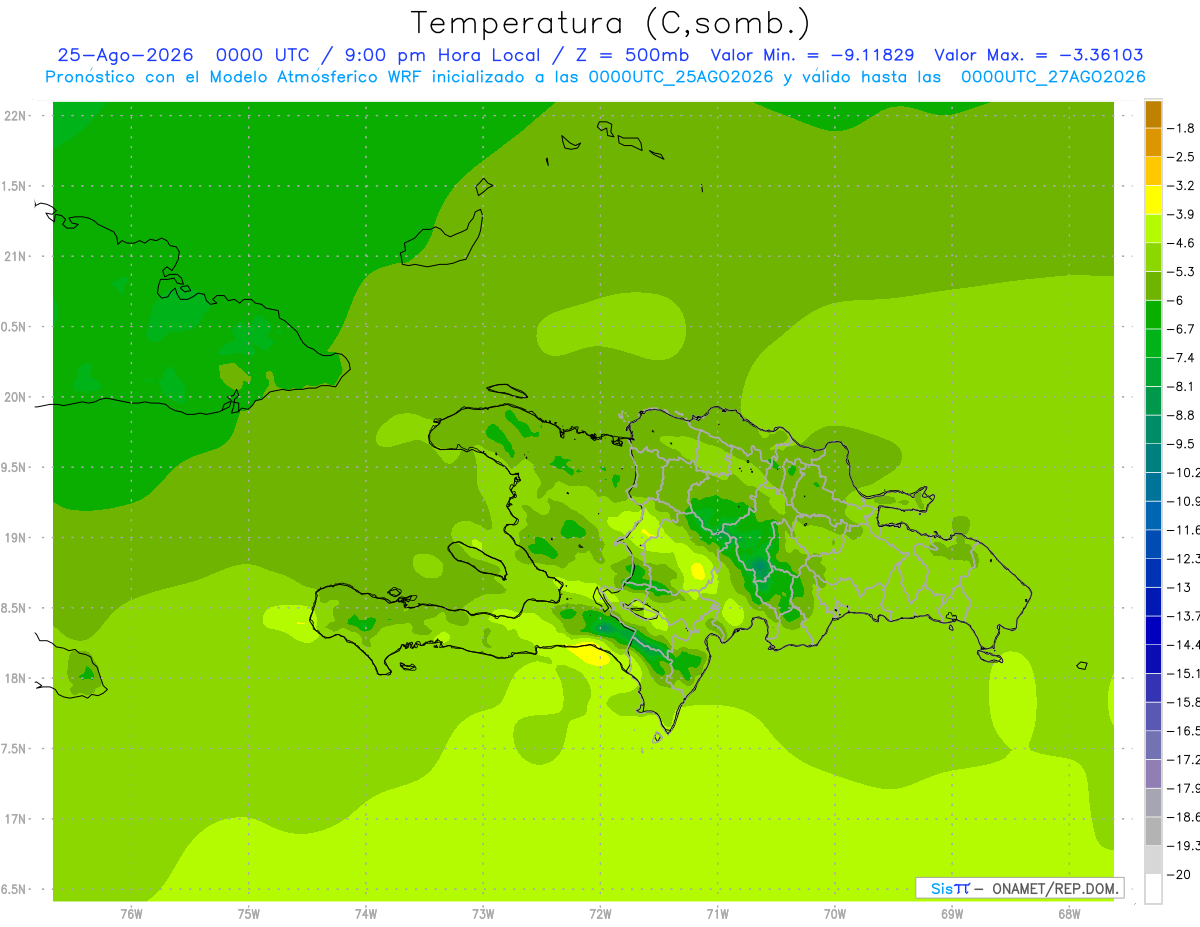Click the "68W" longitude label
The image size is (1200, 927).
(x=1069, y=913)
